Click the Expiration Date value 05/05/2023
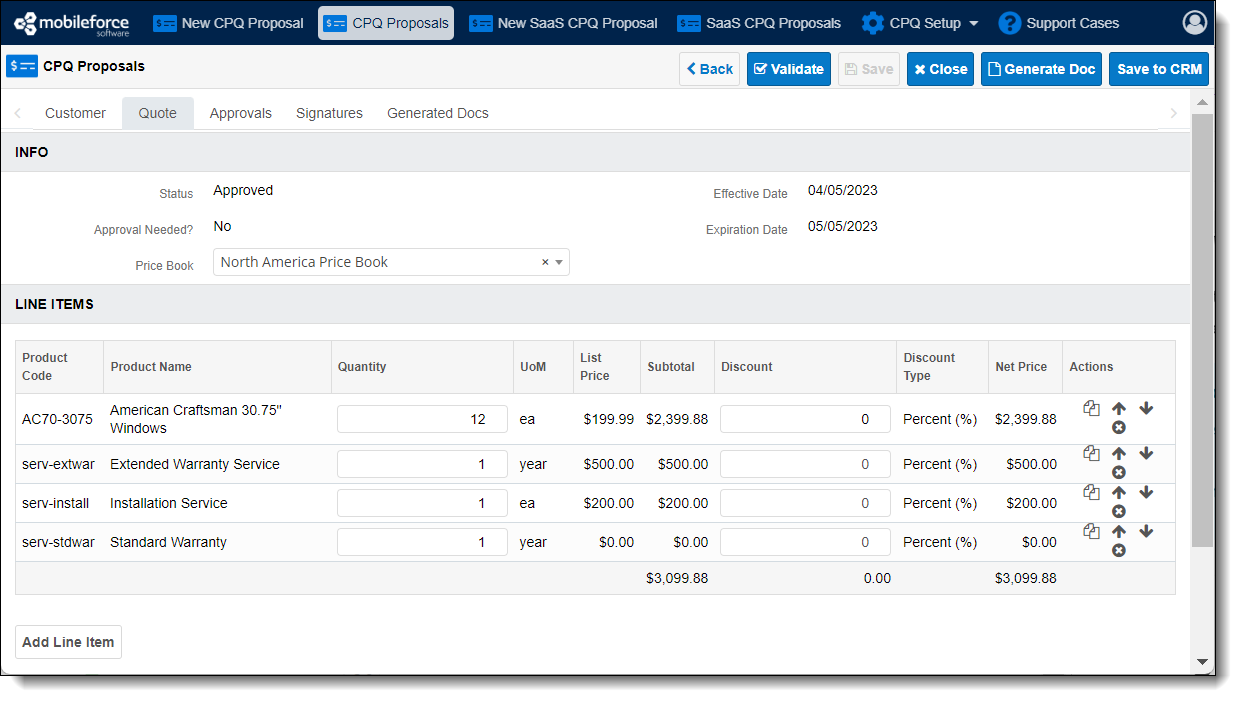Viewport: 1241px width, 701px height. point(843,226)
